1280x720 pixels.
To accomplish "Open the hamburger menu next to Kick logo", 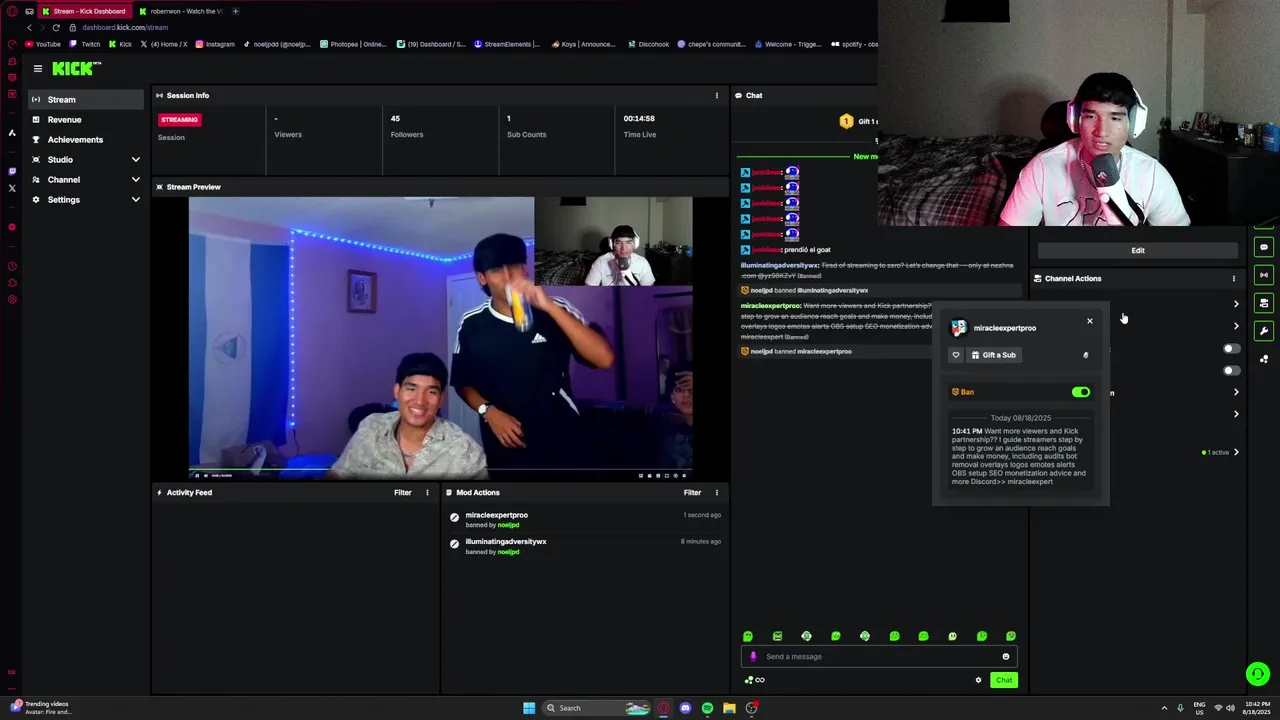I will (x=38, y=69).
